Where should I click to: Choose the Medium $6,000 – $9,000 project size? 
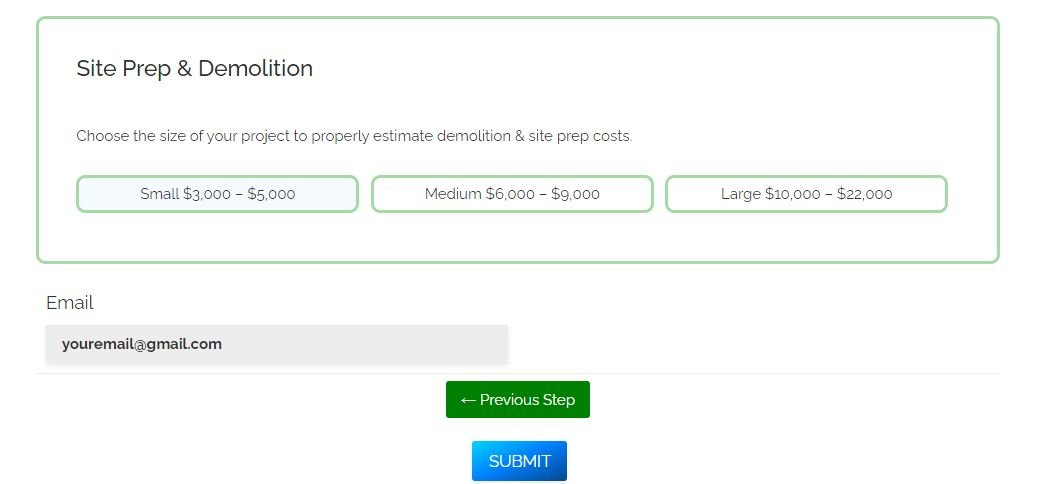512,194
